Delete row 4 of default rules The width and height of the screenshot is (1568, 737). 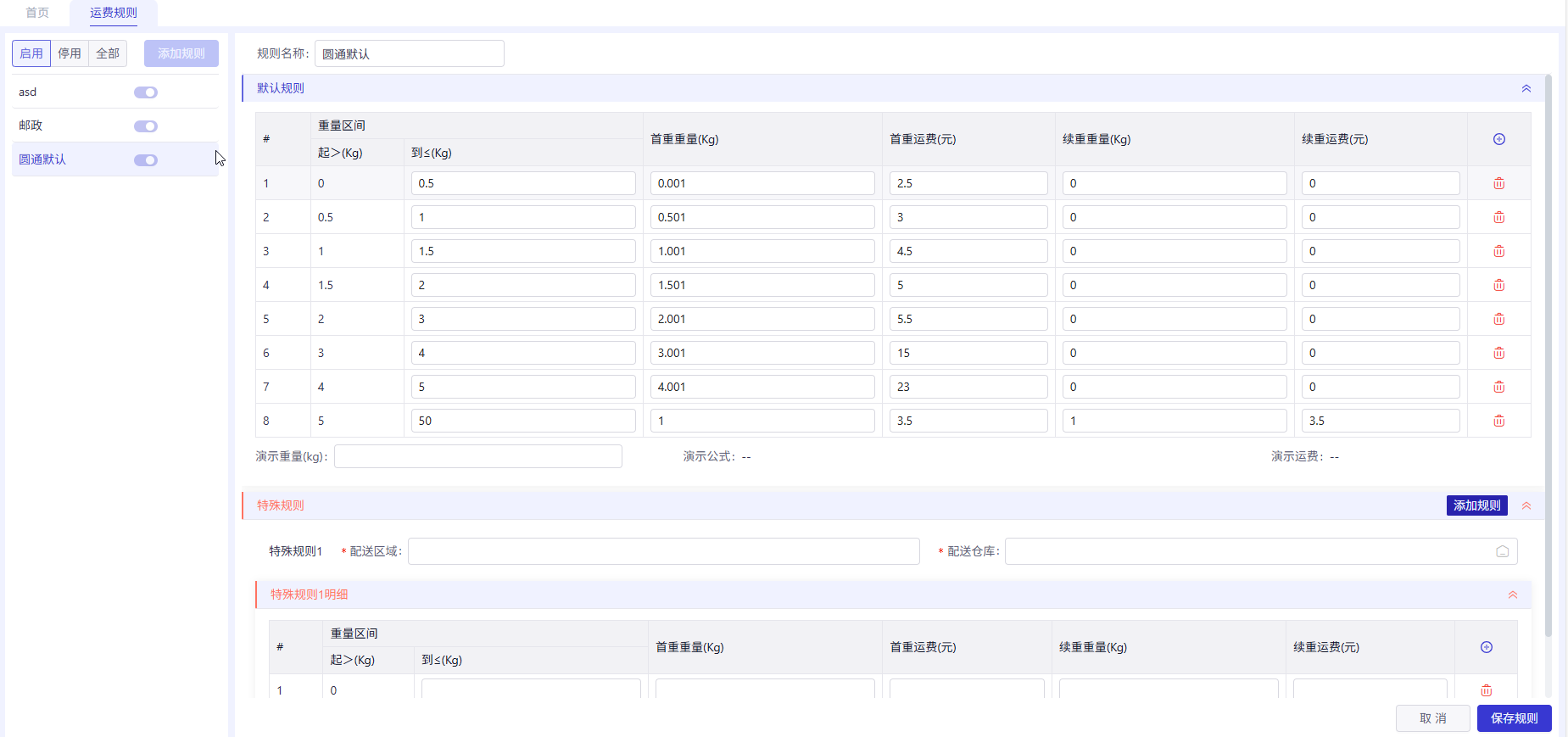[1498, 285]
